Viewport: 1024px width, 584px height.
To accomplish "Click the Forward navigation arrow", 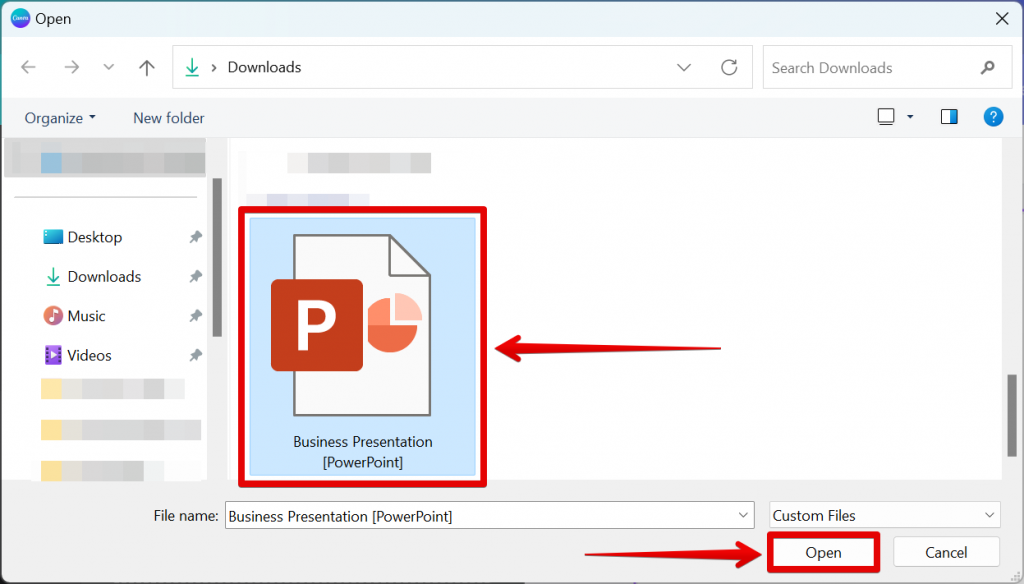I will [x=71, y=68].
